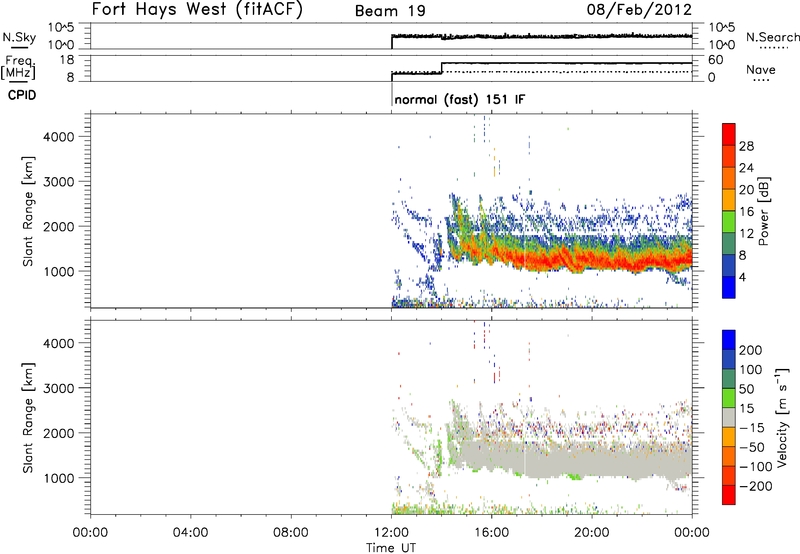Screen dimensions: 800x554
Task: Click the '12:00' time axis label
Action: pos(391,533)
